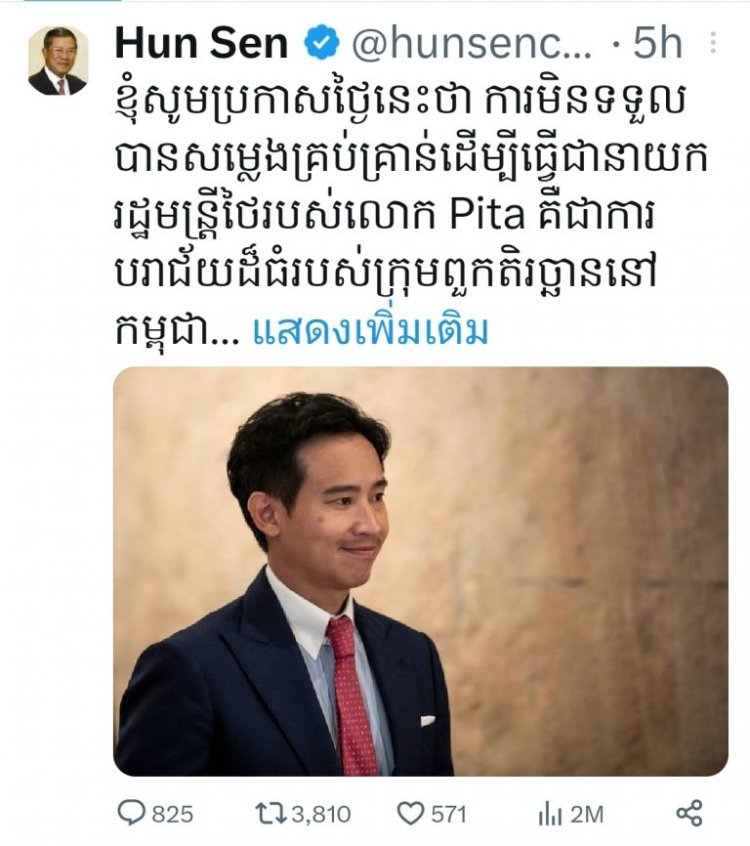750x846 pixels.
Task: Click the word Pita in the tweet
Action: 487,215
